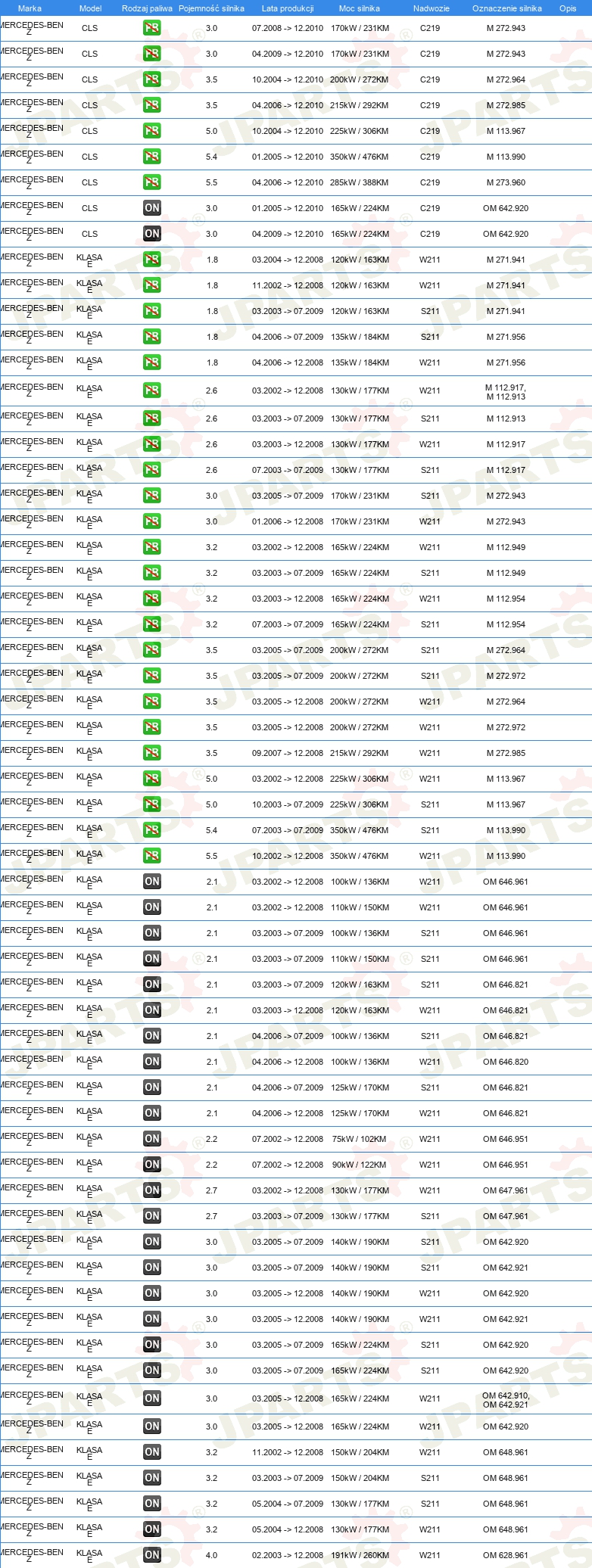Image resolution: width=592 pixels, height=1568 pixels.
Task: Click the production years 02.2003 -> 12.2008
Action: (288, 1555)
